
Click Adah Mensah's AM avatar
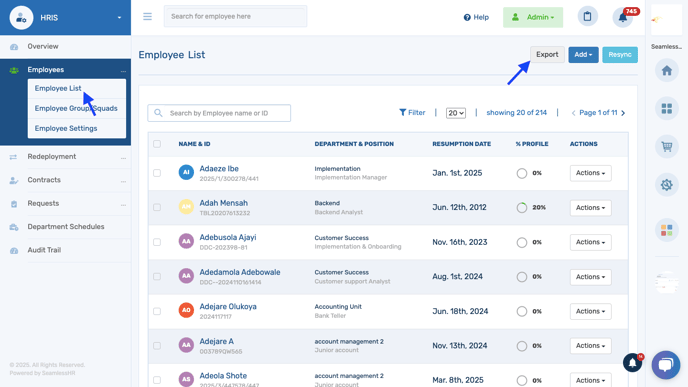tap(186, 207)
